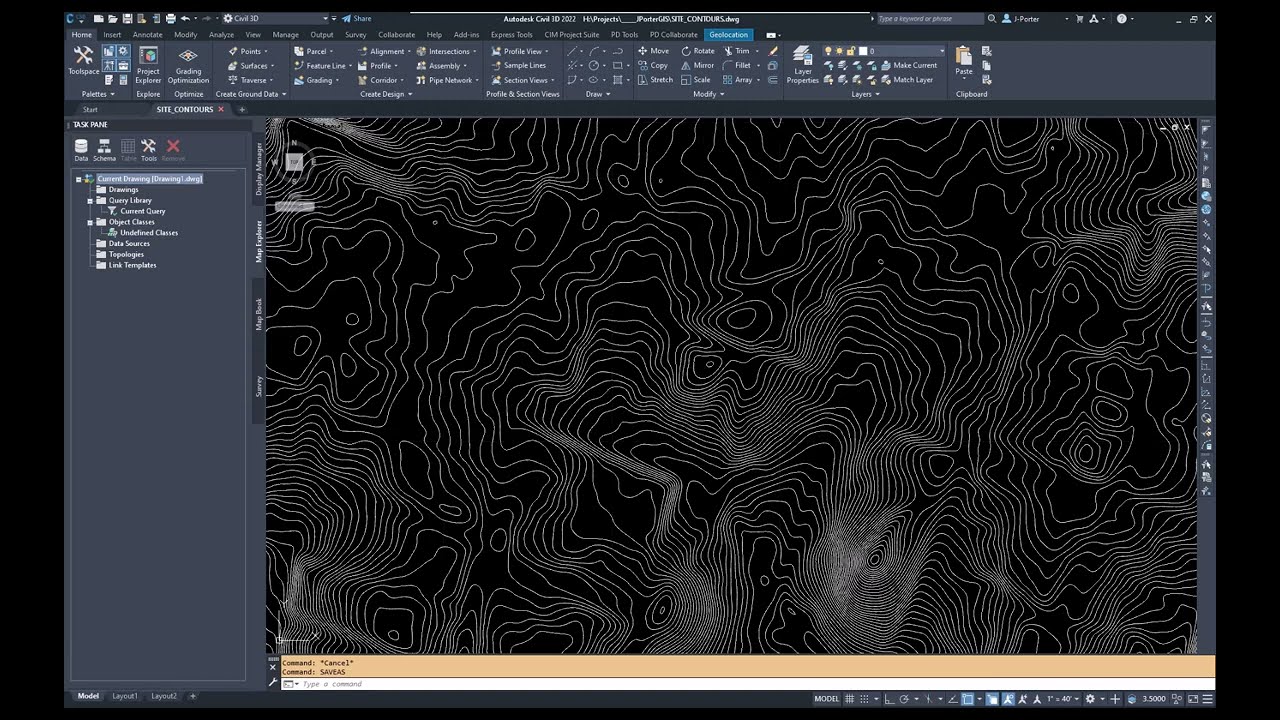
Task: Toggle polar tracking in status bar
Action: click(x=904, y=699)
